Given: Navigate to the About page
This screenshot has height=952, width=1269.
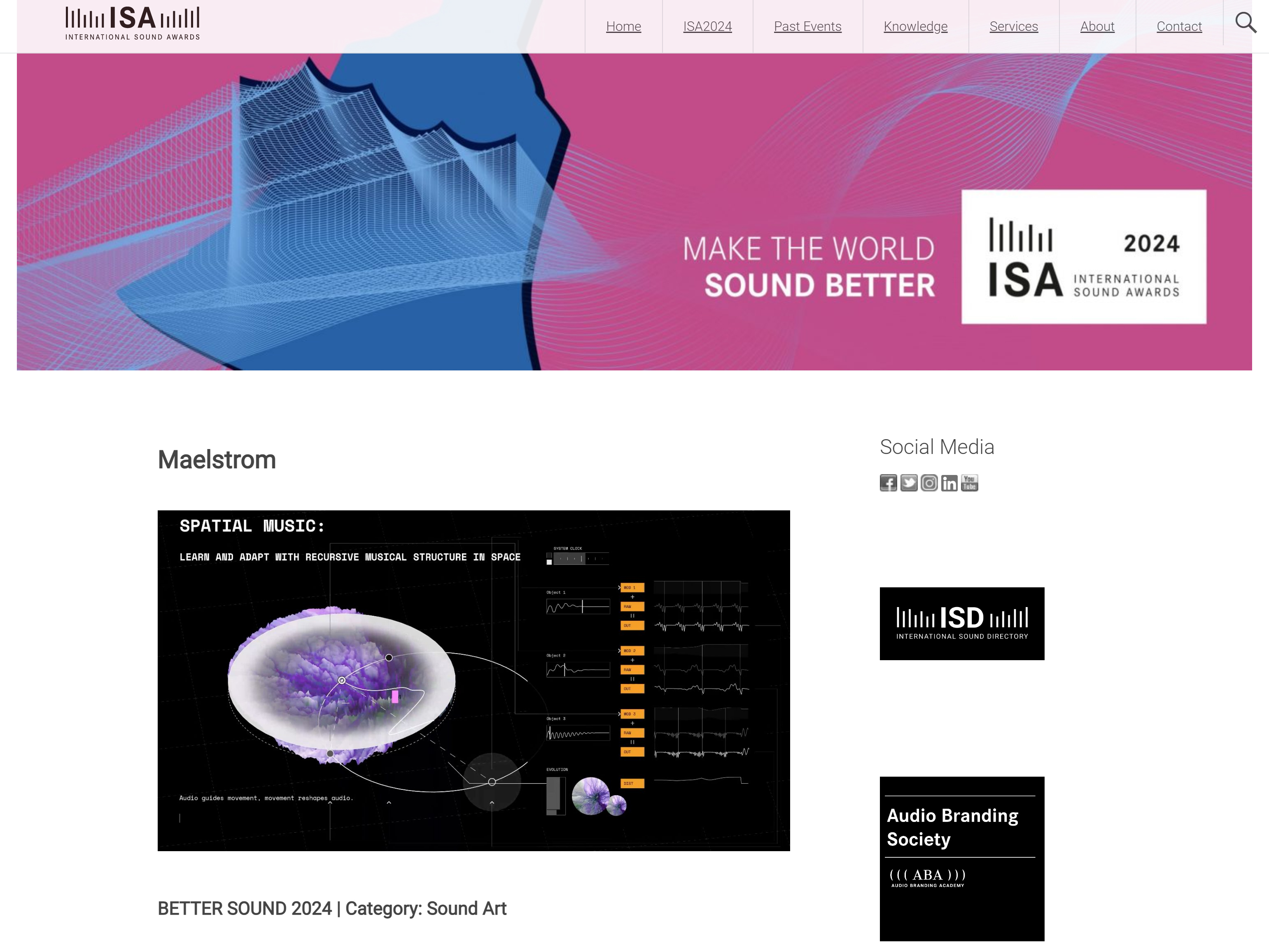Looking at the screenshot, I should (1097, 26).
